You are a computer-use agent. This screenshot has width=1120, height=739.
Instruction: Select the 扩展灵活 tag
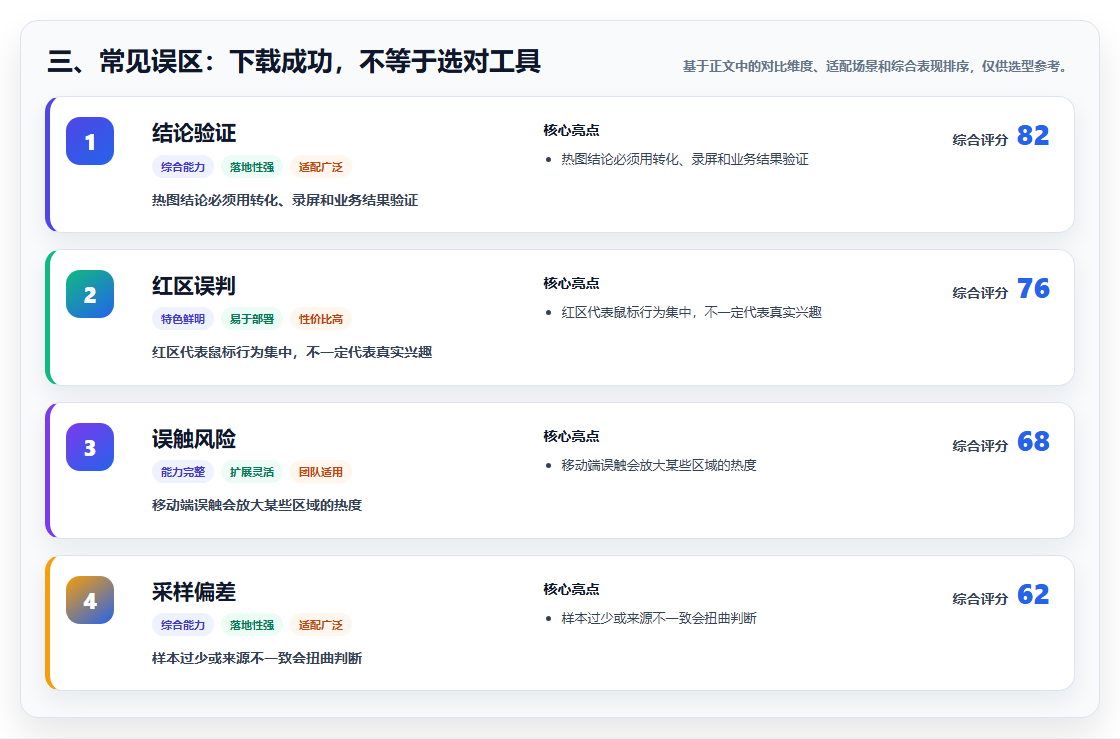point(252,472)
